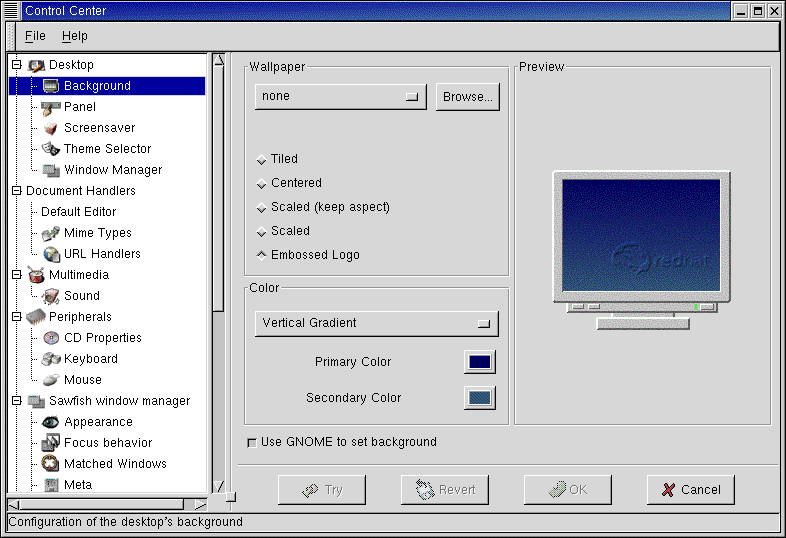
Task: Open the File menu
Action: (x=35, y=36)
